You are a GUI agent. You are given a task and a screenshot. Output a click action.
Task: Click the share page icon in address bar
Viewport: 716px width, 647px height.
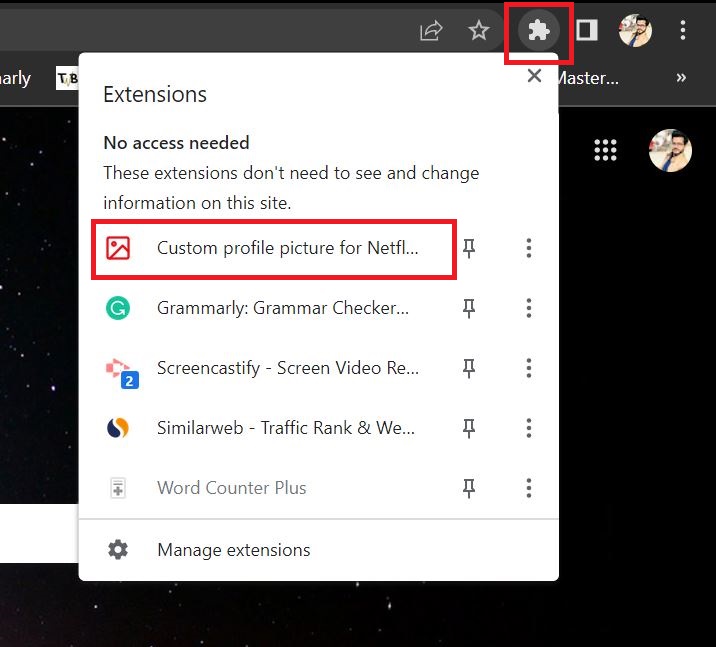[x=431, y=31]
